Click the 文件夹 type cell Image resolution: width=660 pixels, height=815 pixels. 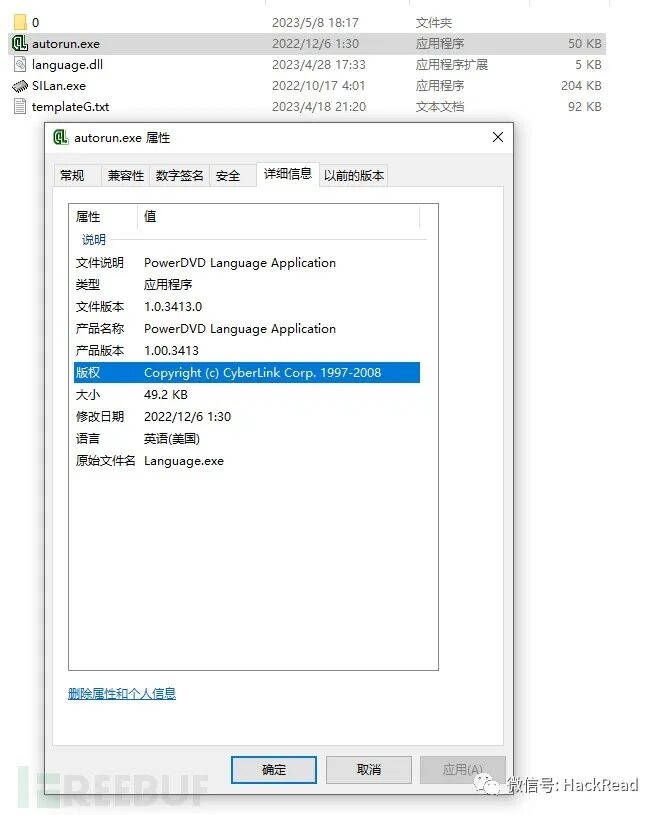[434, 23]
